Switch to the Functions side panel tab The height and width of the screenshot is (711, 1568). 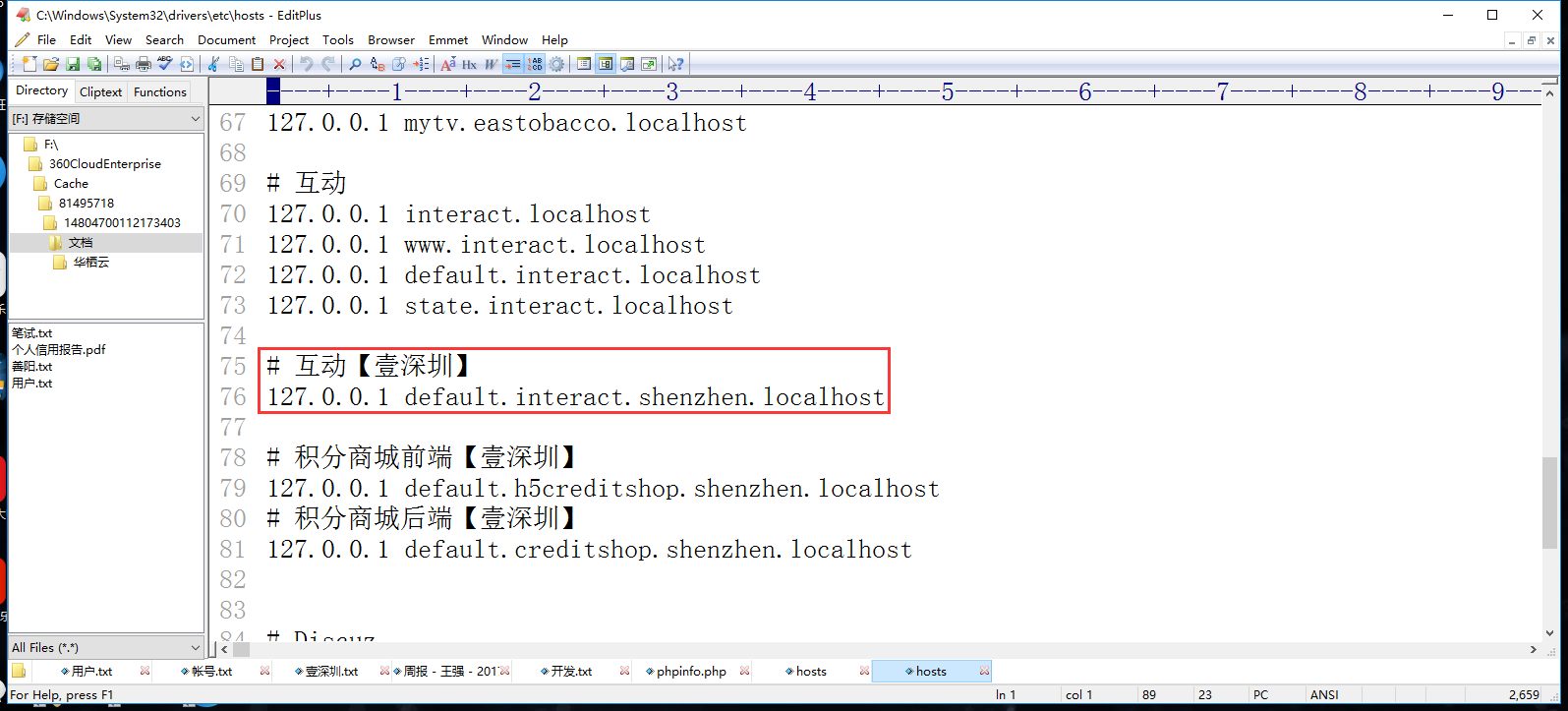[x=160, y=91]
